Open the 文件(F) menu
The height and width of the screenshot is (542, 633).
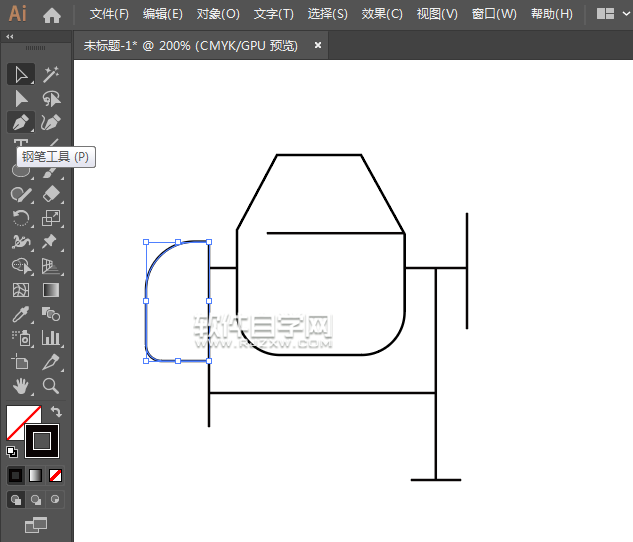[x=109, y=14]
